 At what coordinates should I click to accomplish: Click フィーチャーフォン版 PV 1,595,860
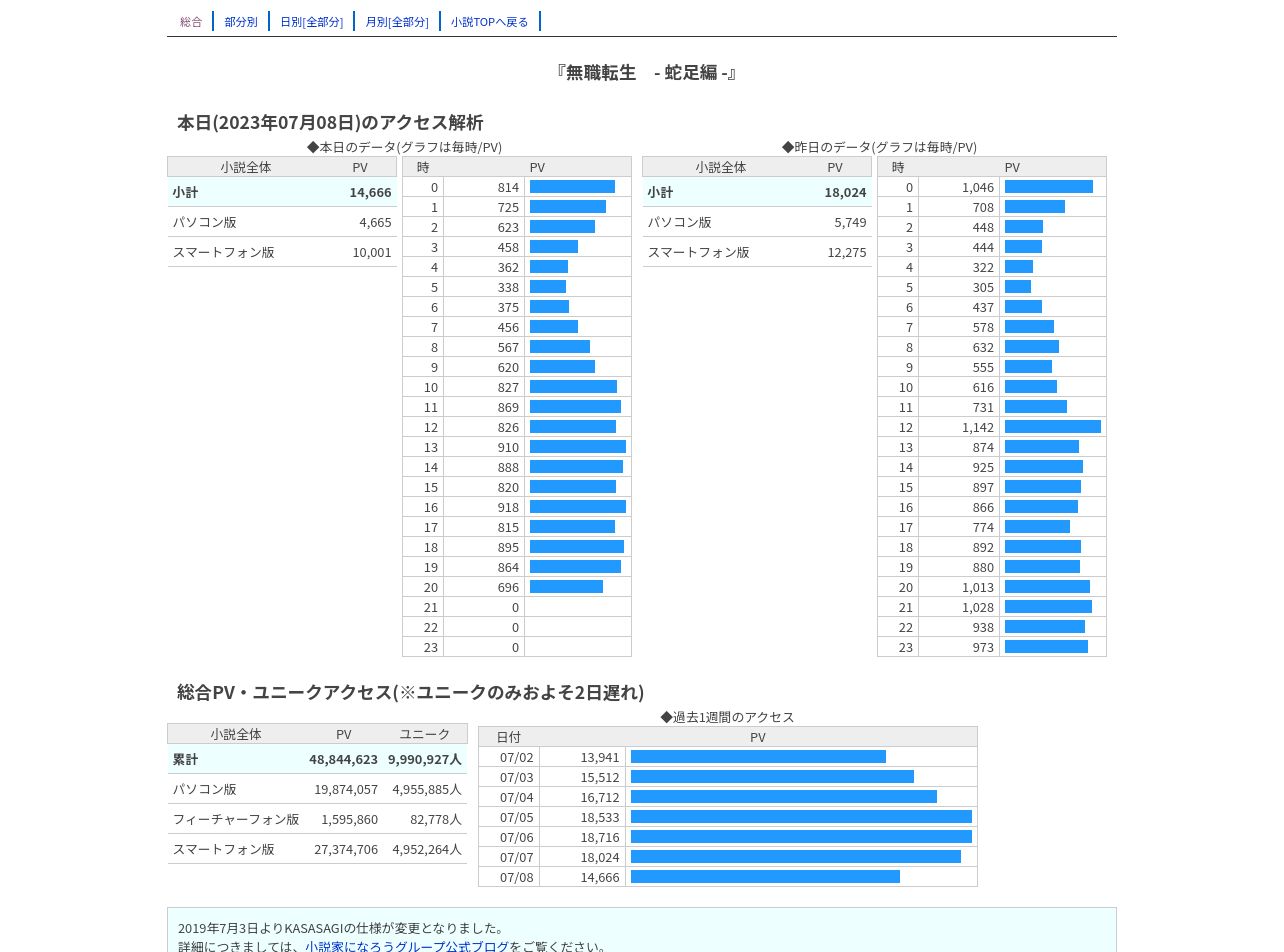click(349, 819)
